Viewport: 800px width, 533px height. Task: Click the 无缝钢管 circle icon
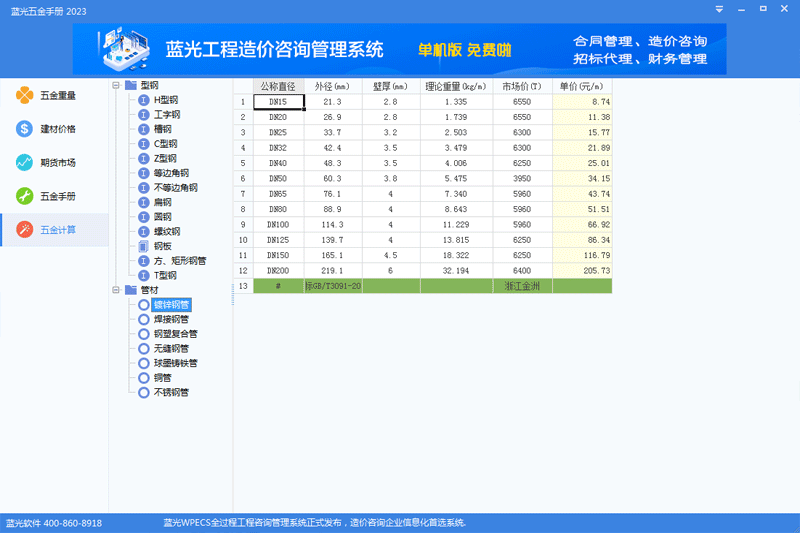coord(144,349)
